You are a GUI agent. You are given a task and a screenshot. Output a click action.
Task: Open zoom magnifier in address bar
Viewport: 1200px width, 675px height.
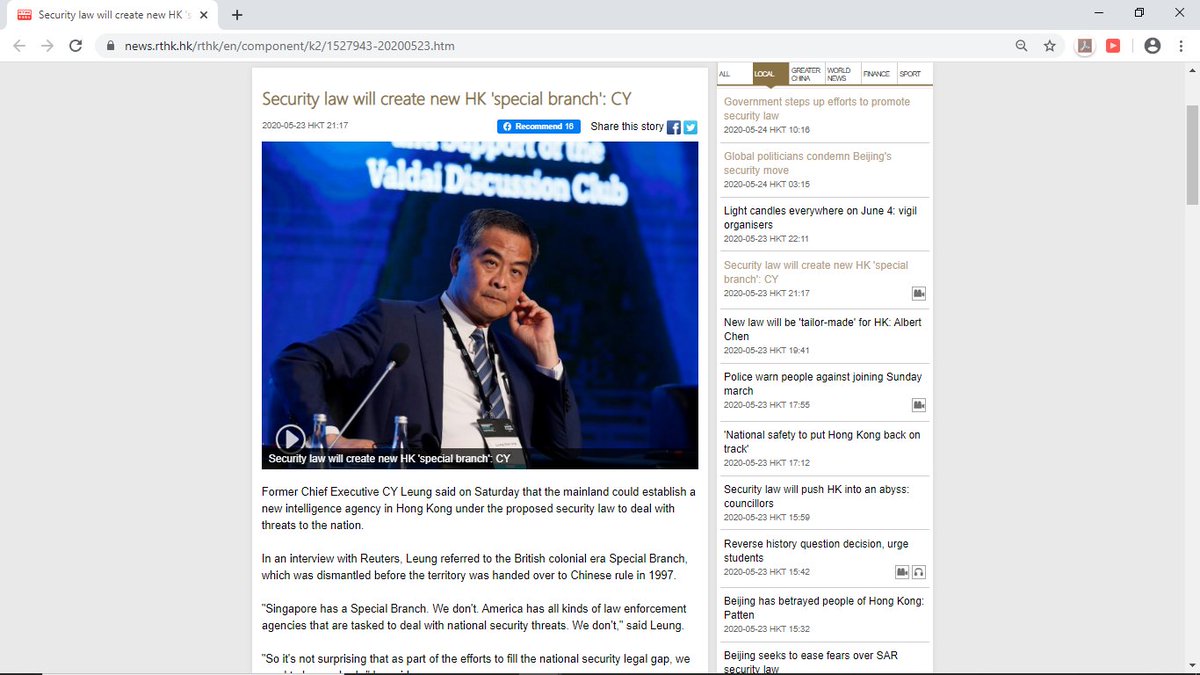[x=1021, y=46]
